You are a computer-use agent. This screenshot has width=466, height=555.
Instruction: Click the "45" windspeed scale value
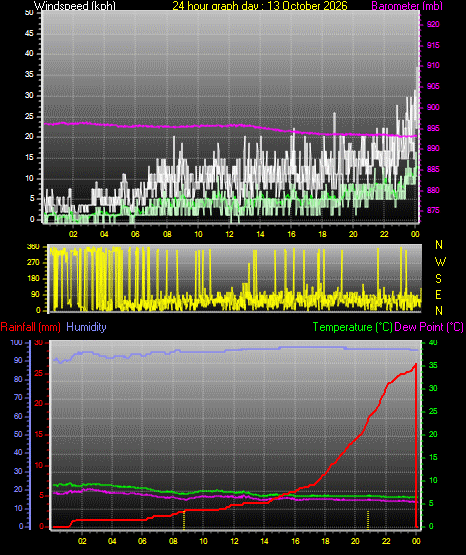29,33
